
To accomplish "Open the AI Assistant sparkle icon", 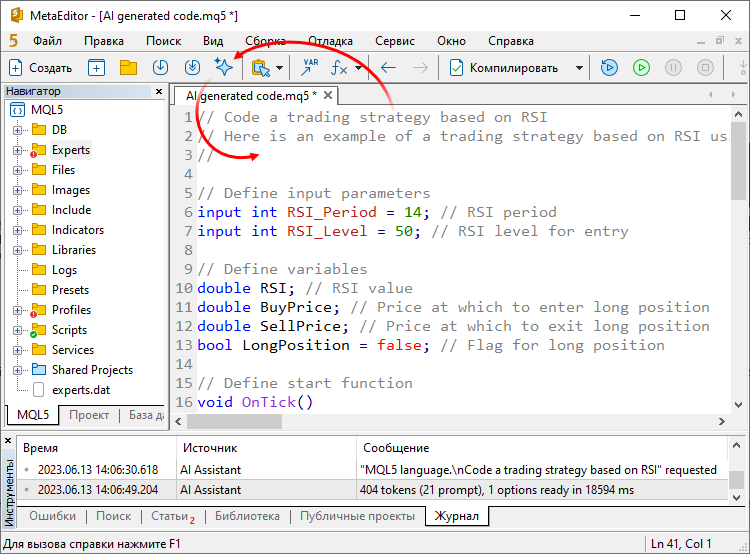I will point(223,68).
